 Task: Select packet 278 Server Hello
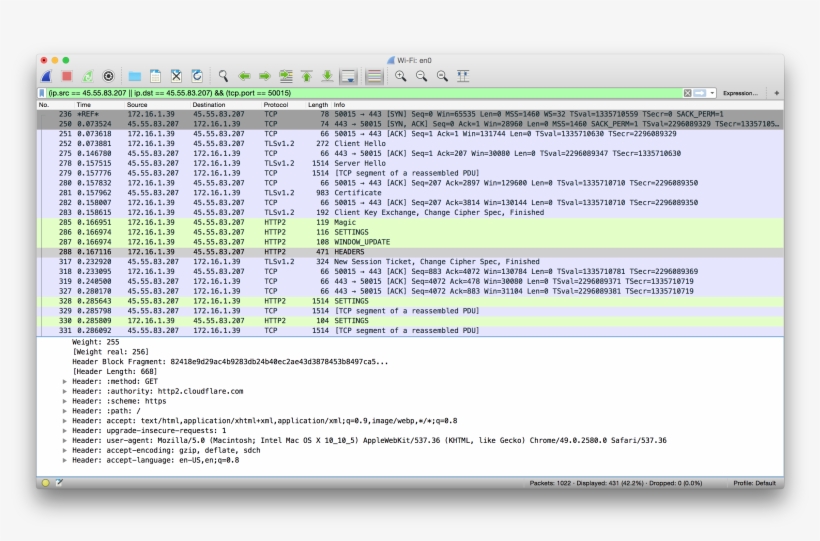pos(410,163)
